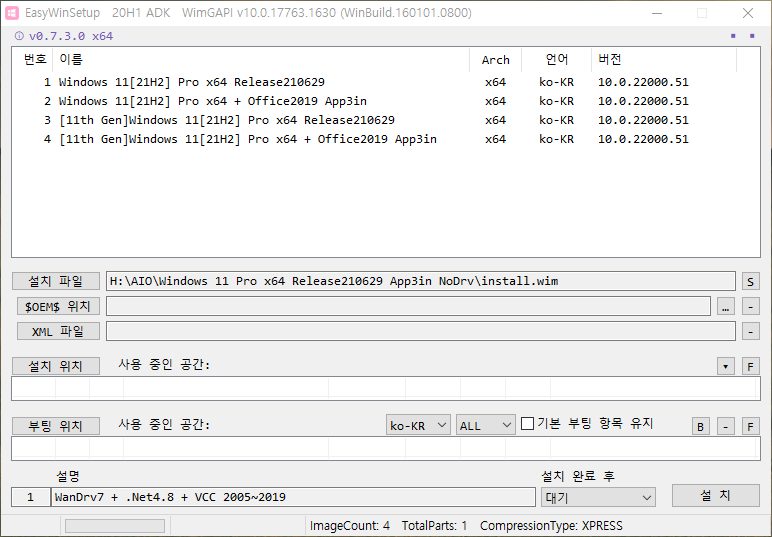Click the 부팅 위치 partition list box
The image size is (772, 537).
point(386,448)
